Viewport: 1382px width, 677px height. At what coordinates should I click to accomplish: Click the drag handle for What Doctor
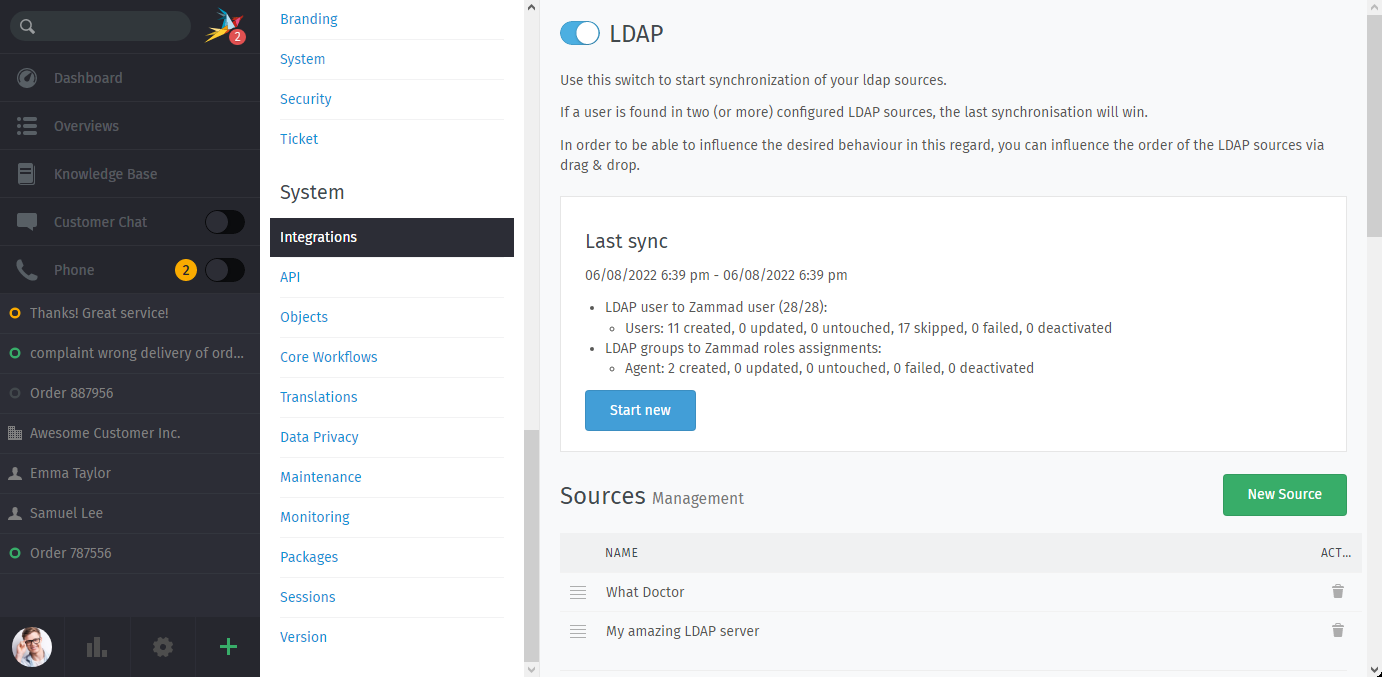(578, 592)
